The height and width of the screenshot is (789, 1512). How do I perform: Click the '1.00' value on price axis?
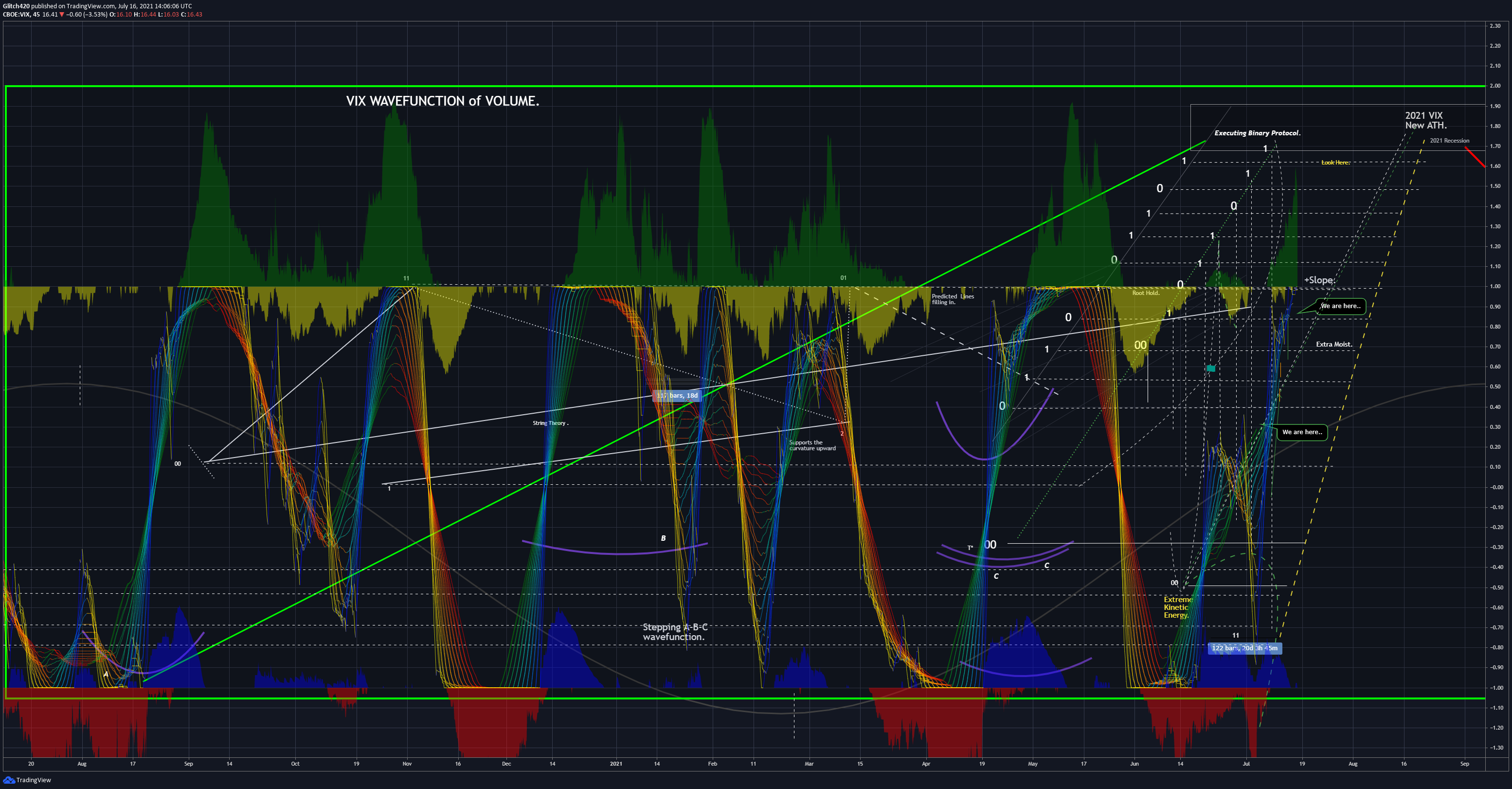click(1495, 287)
